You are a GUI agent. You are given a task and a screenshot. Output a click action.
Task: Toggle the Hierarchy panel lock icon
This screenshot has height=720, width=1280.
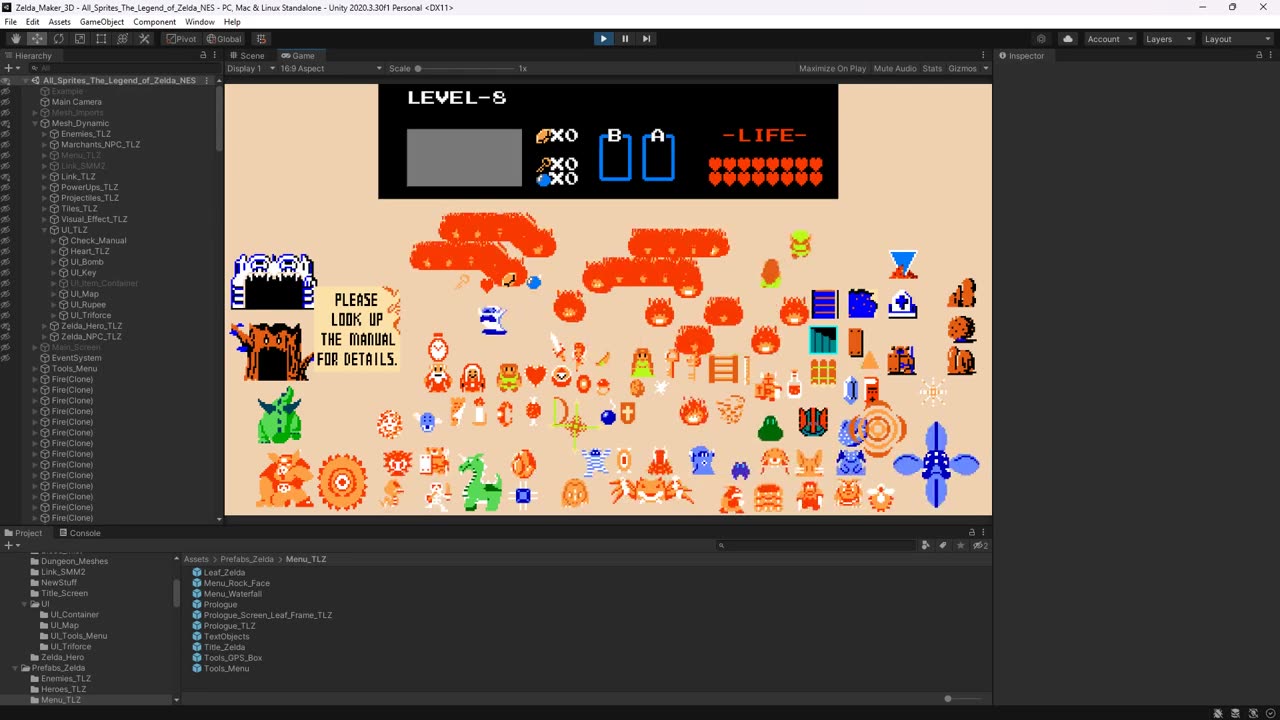pyautogui.click(x=203, y=55)
